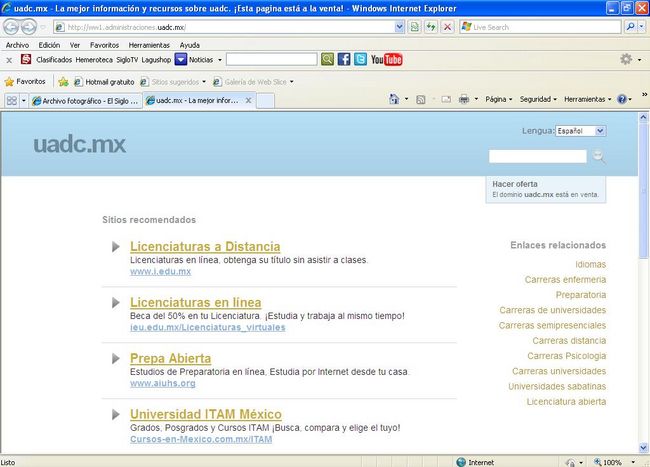Open toolbar settings gear icon

[x=626, y=59]
